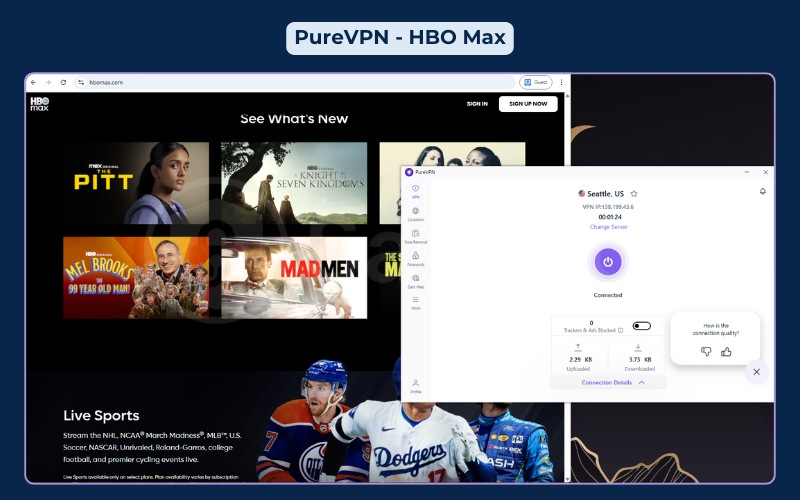Open PureVPN notifications bell
The image size is (800, 500).
pos(762,191)
